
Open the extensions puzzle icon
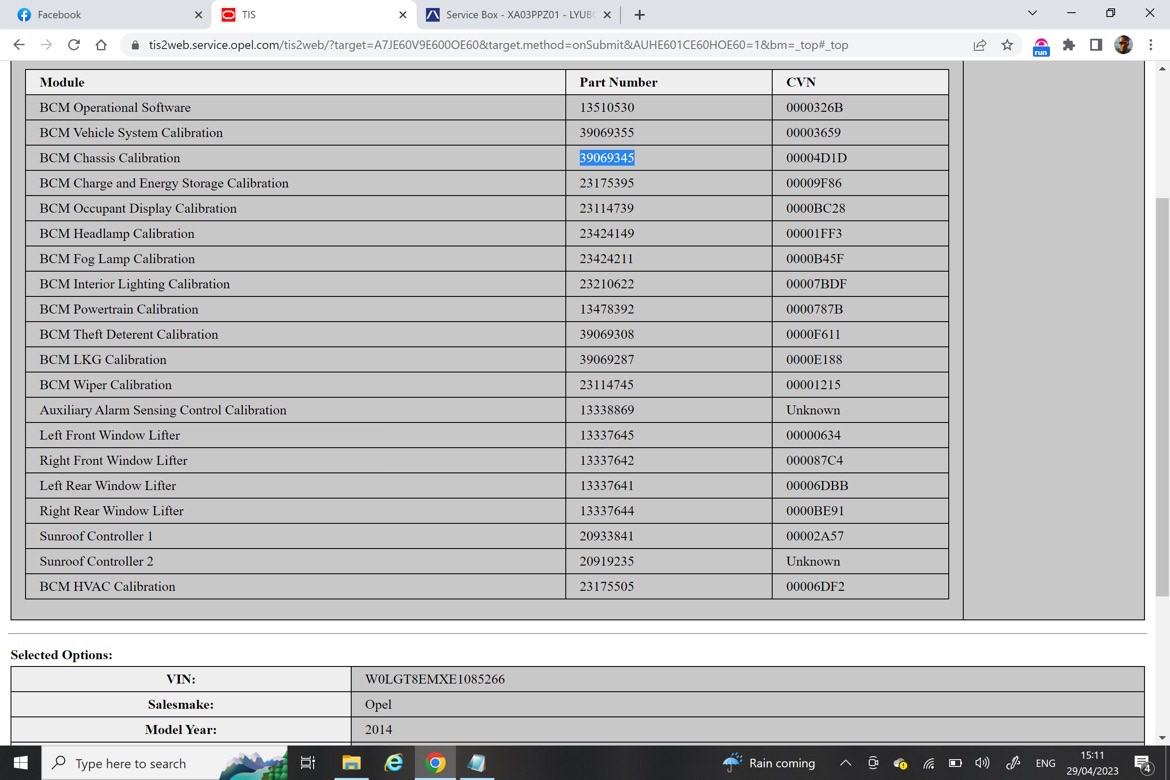(x=1069, y=45)
